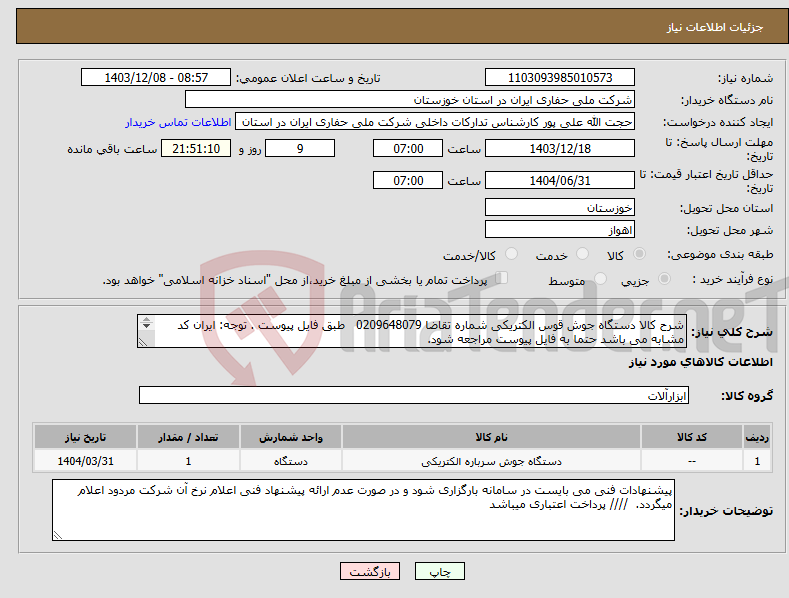Select the کالا radio button
This screenshot has width=789, height=598.
(639, 254)
